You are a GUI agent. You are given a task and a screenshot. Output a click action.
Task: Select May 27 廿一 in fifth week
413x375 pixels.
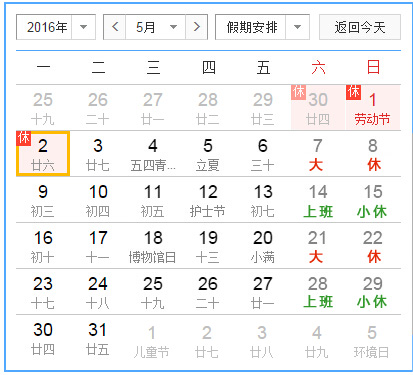(263, 292)
